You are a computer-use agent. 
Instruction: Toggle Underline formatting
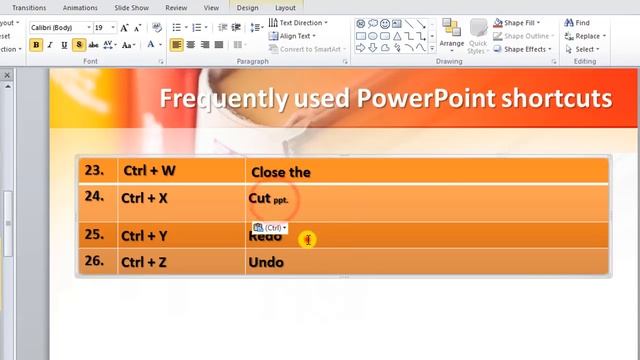click(x=64, y=44)
